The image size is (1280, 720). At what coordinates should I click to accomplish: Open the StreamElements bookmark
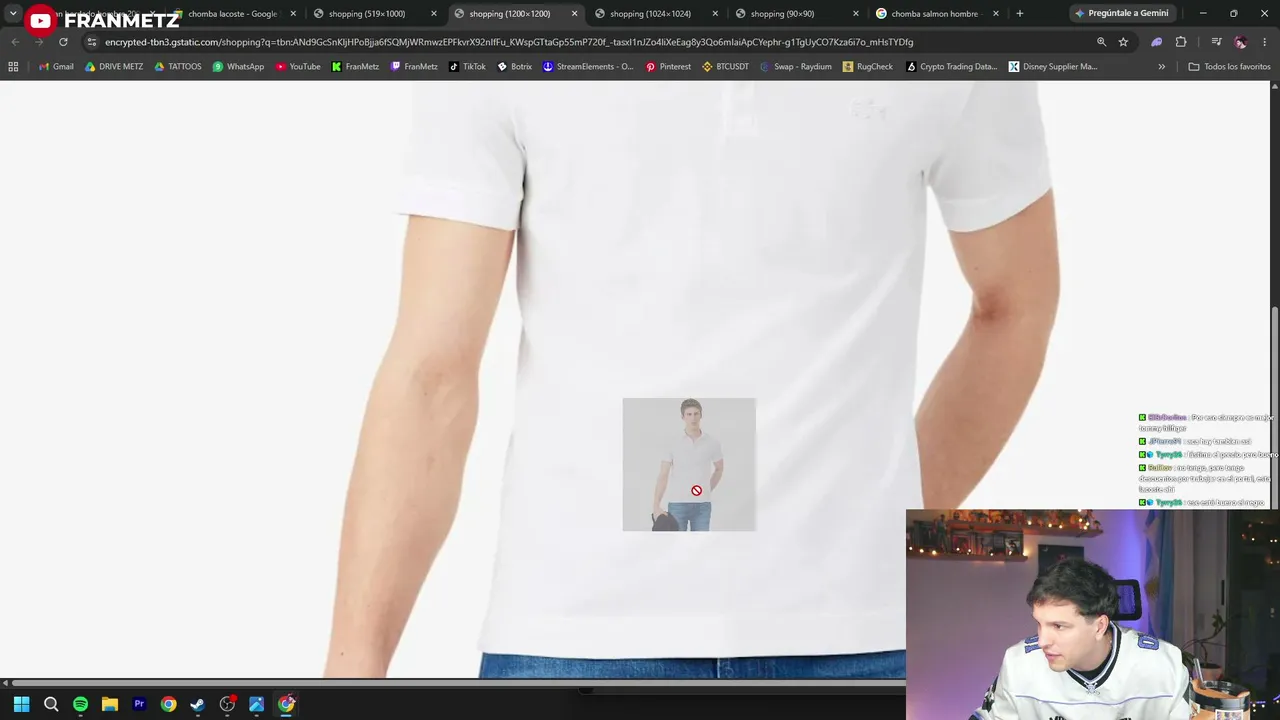(588, 67)
